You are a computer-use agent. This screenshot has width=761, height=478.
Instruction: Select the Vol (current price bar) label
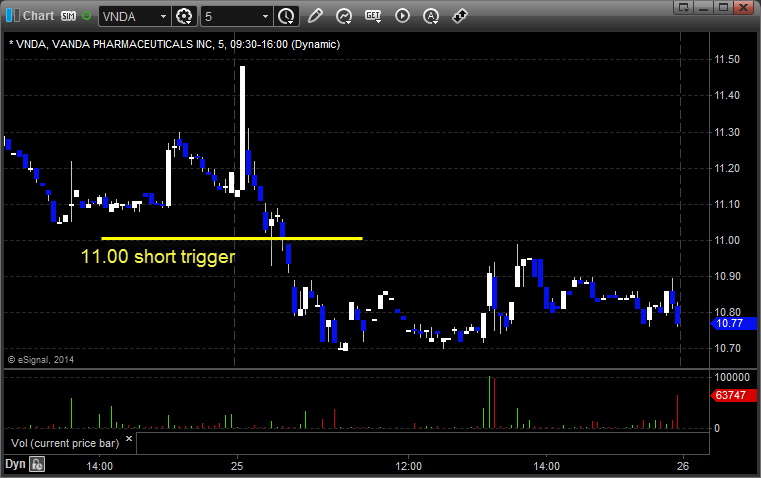coord(65,443)
